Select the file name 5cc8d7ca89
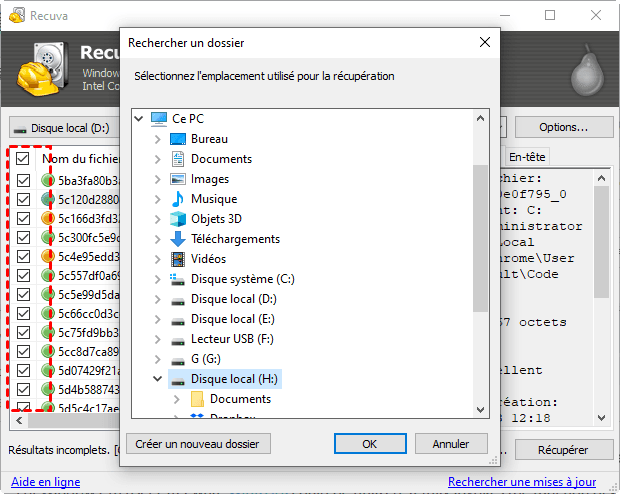This screenshot has width=620, height=494. [x=89, y=352]
